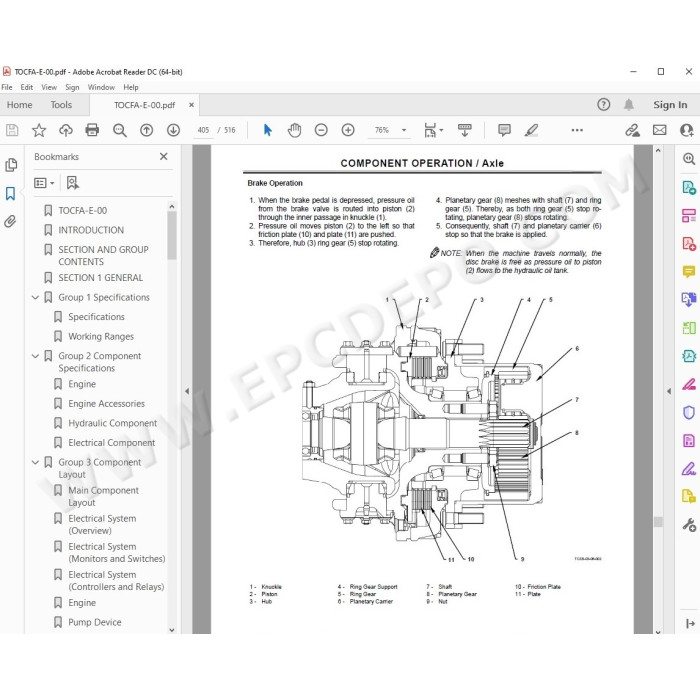Click the Save file icon
This screenshot has width=700, height=700.
click(x=12, y=130)
